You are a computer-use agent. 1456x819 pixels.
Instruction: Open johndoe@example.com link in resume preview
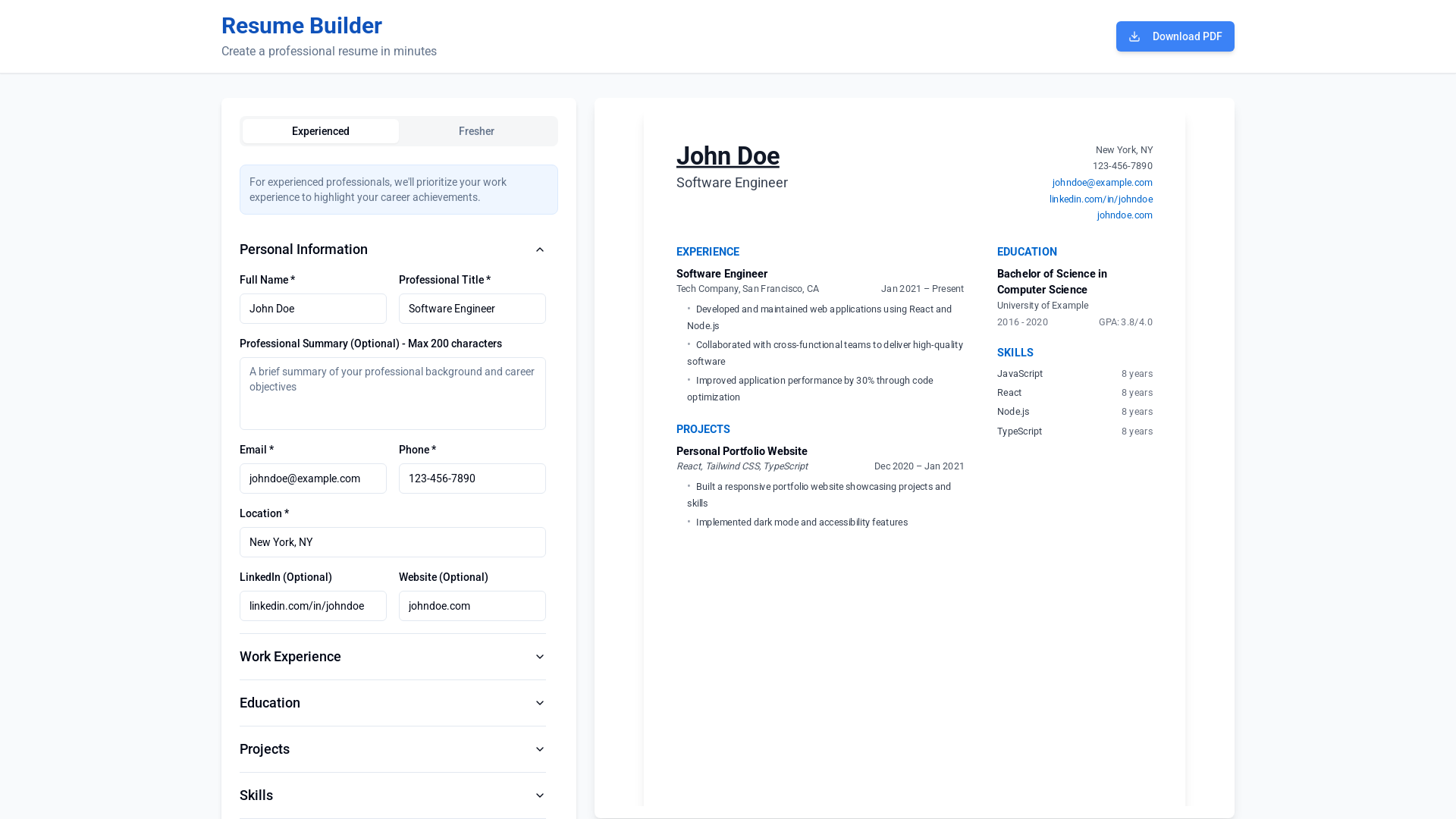(x=1102, y=183)
